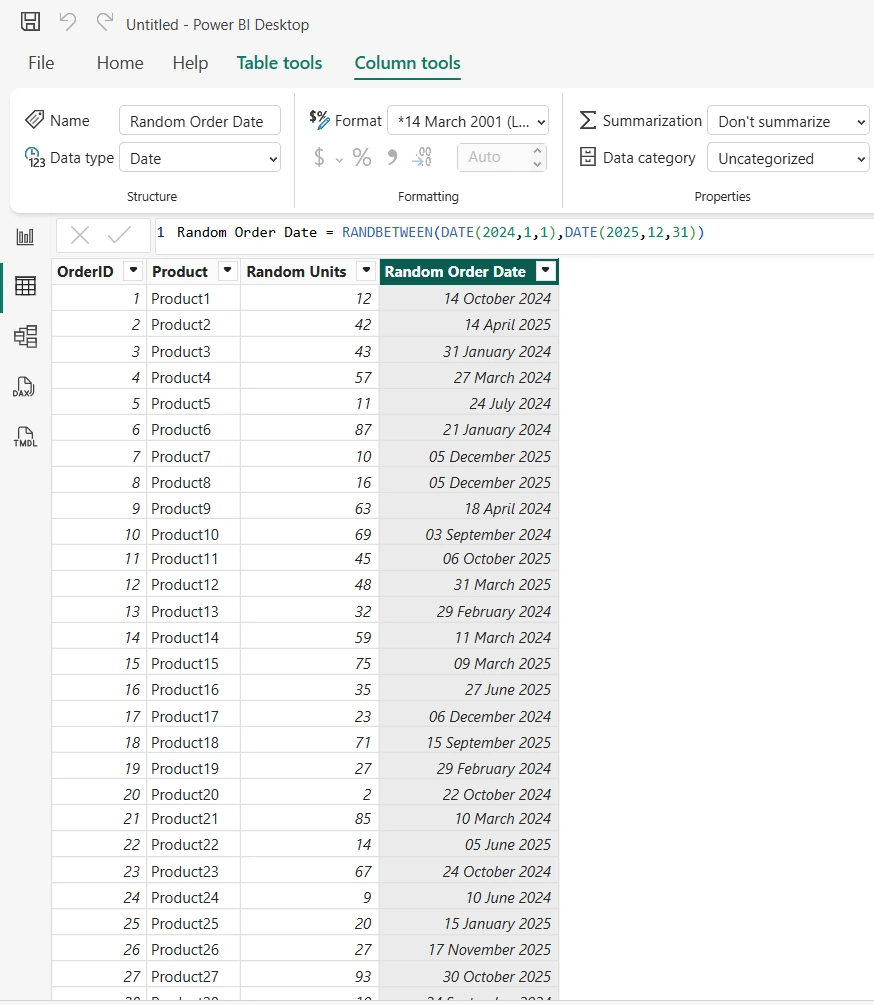
Task: Switch to the Home tab
Action: 120,63
